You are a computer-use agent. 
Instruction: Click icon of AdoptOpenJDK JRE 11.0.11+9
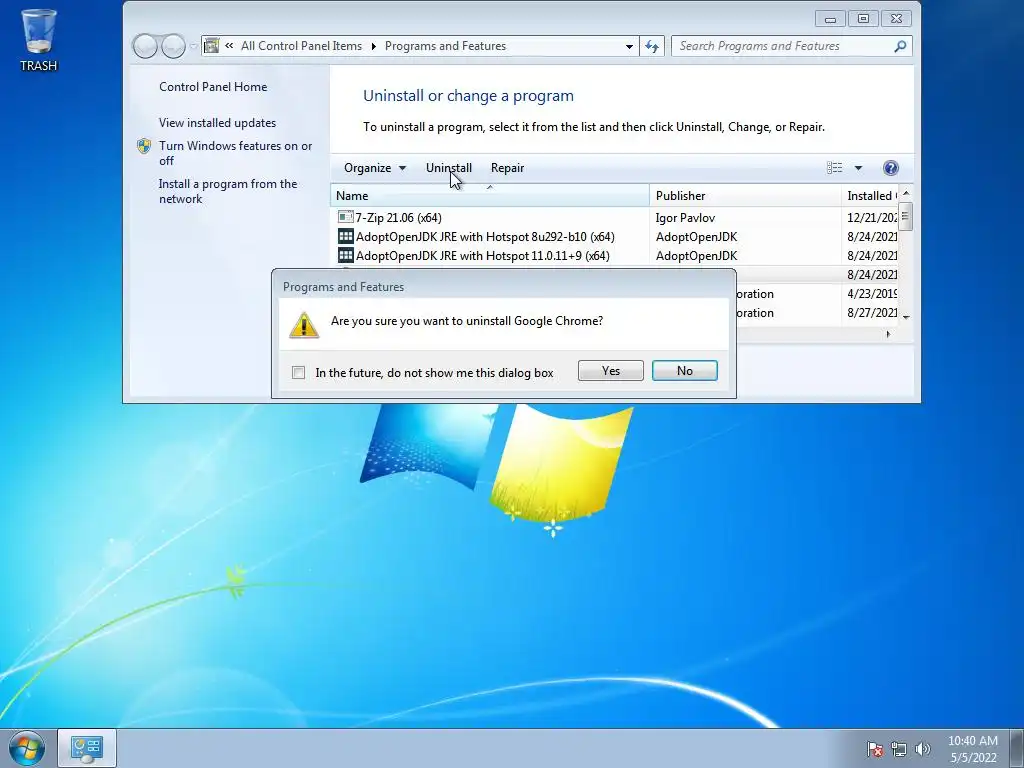click(345, 255)
